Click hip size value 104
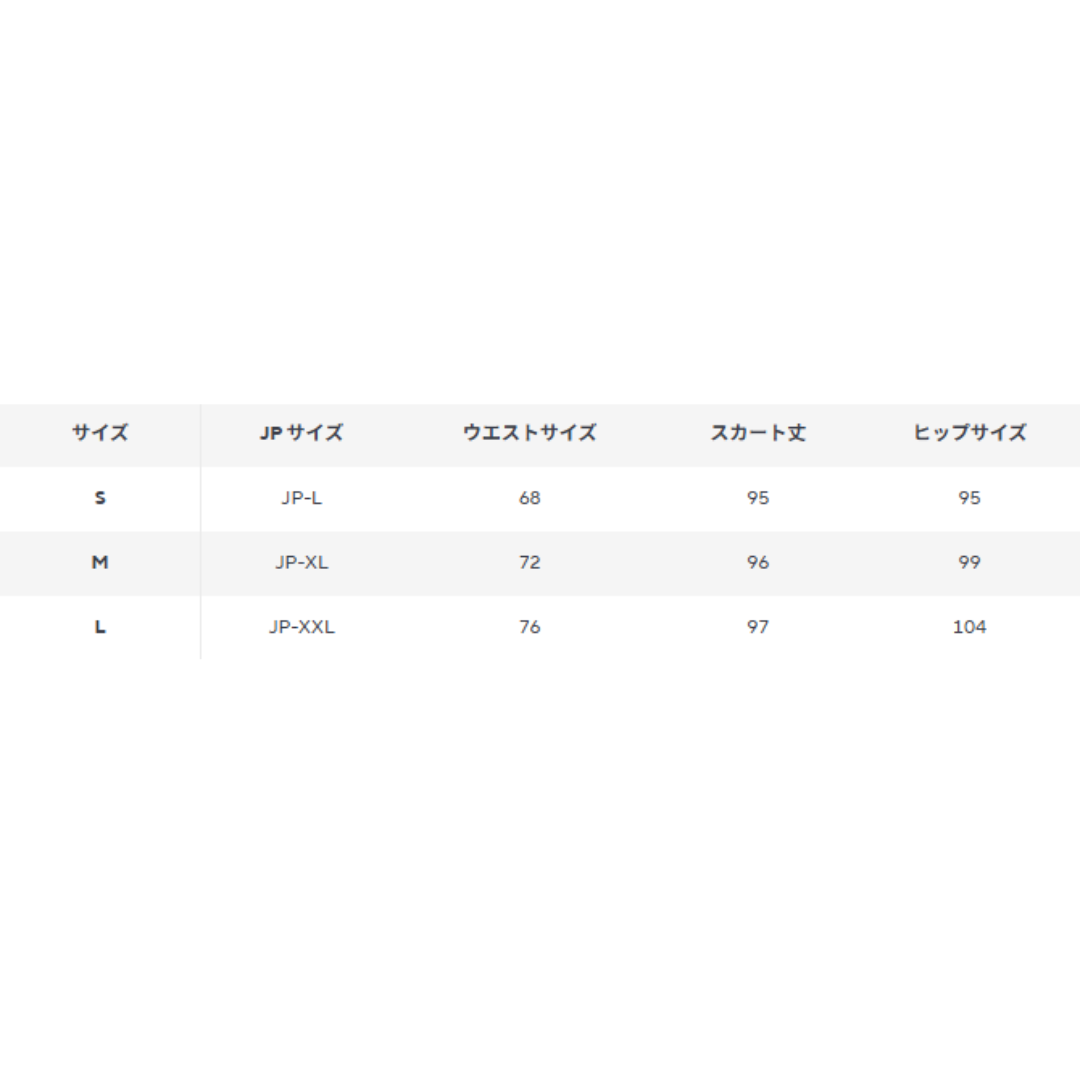The width and height of the screenshot is (1080, 1080). [969, 627]
